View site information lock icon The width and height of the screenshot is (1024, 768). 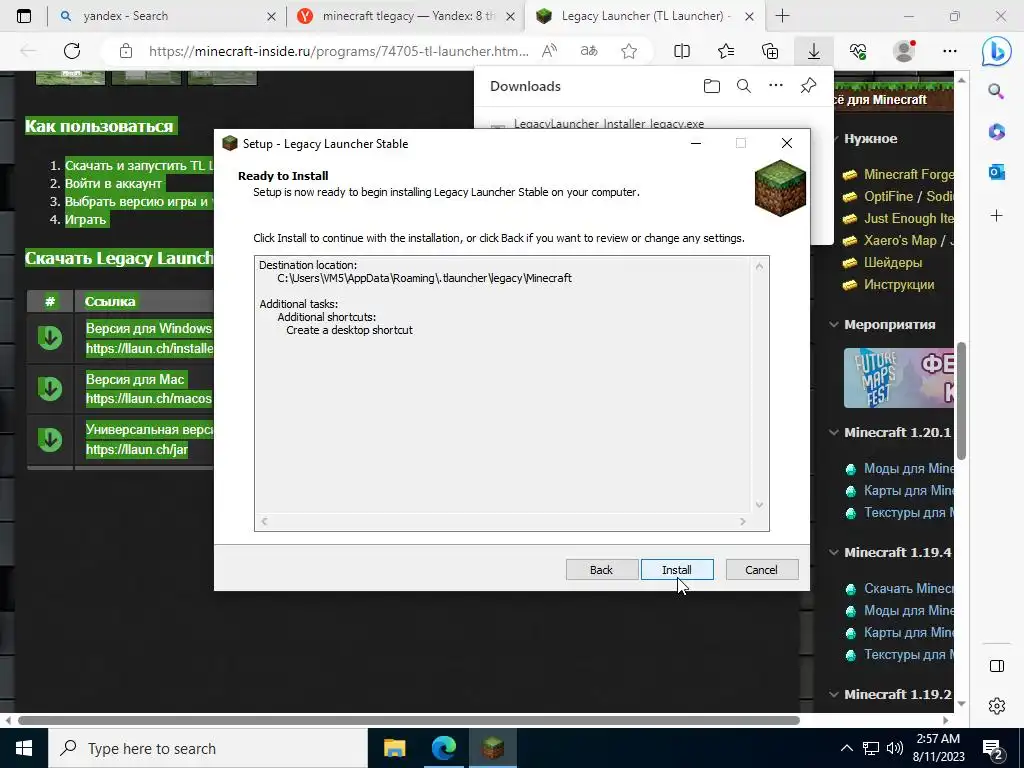pos(126,51)
